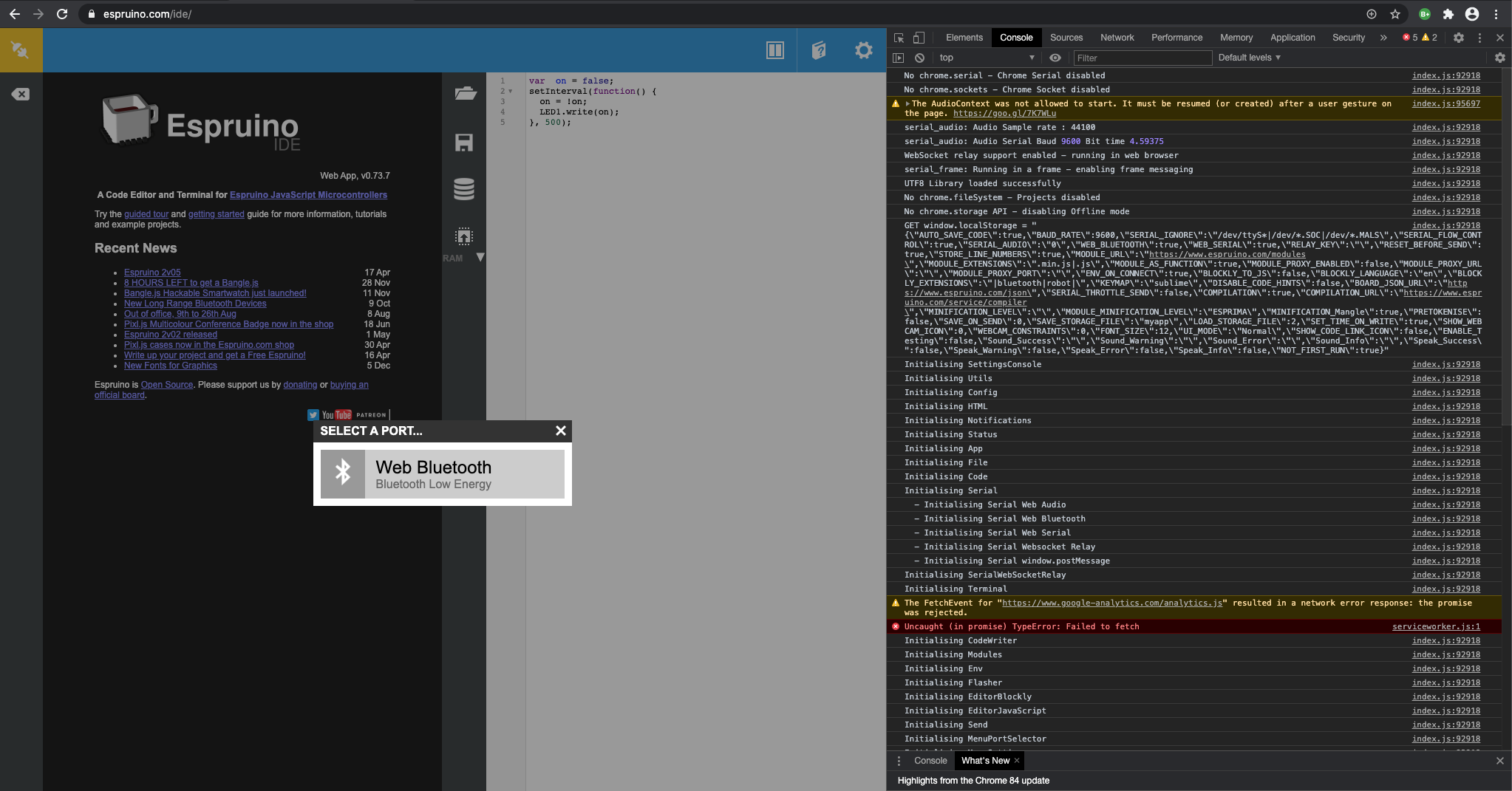
Task: Open the goo.gl/7K7WLu link in warning
Action: pos(1004,114)
